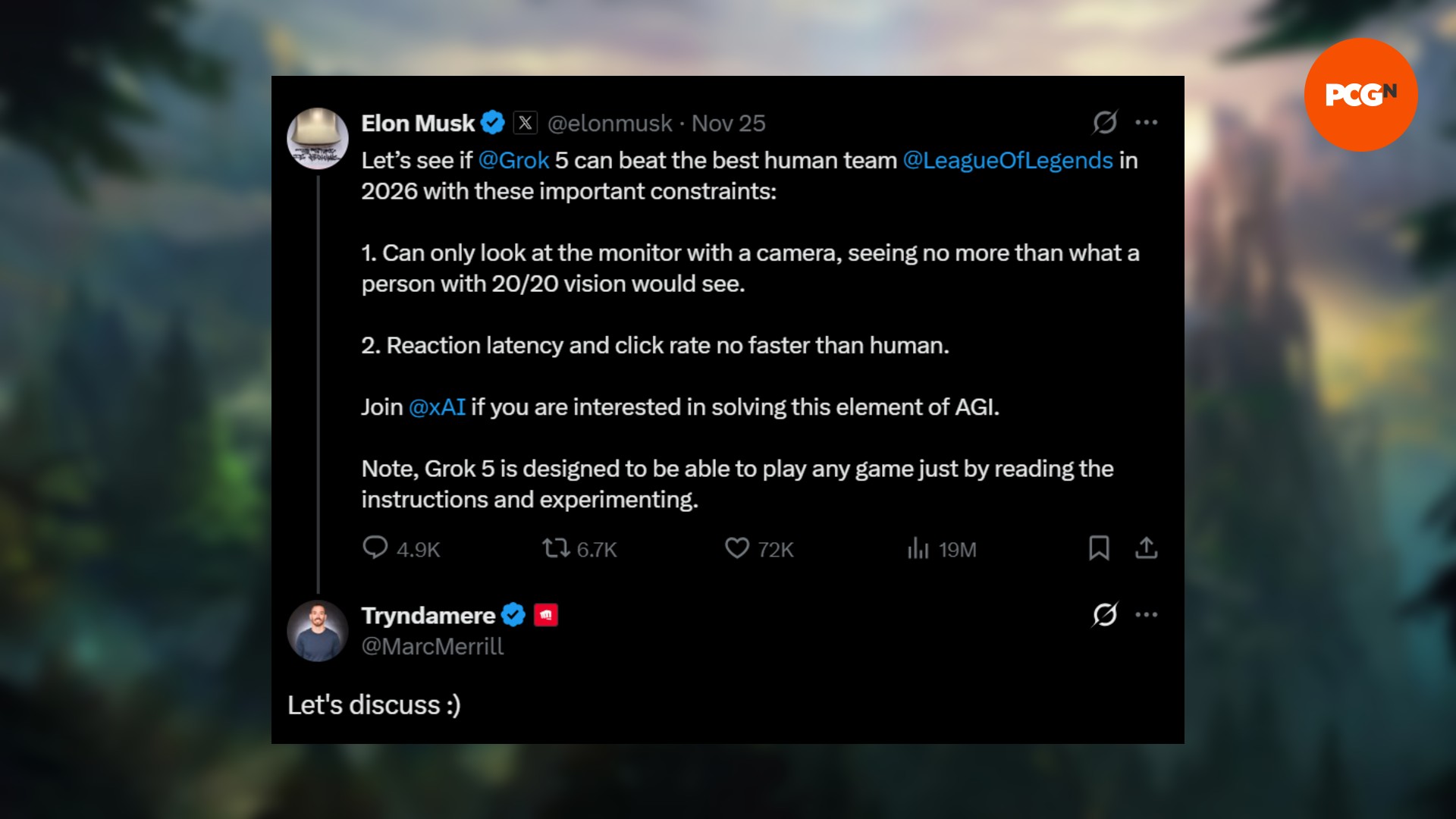
Task: Open Elon Musk's profile avatar
Action: pyautogui.click(x=318, y=138)
